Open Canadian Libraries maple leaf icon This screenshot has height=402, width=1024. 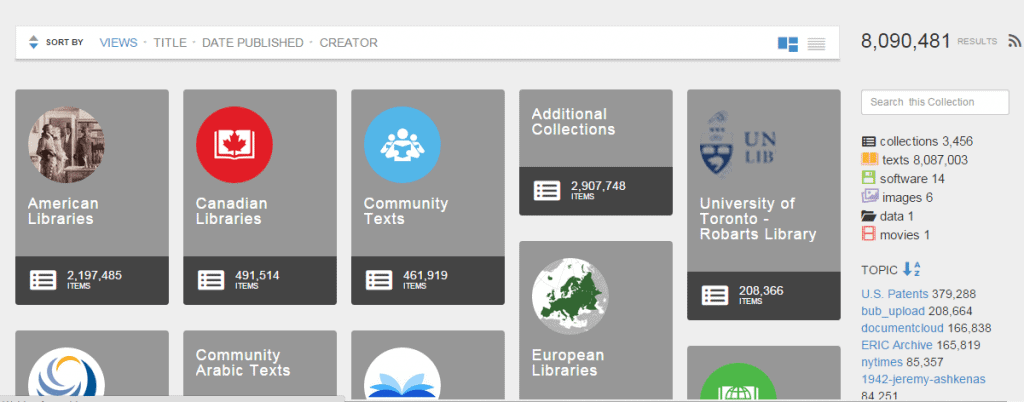click(234, 146)
